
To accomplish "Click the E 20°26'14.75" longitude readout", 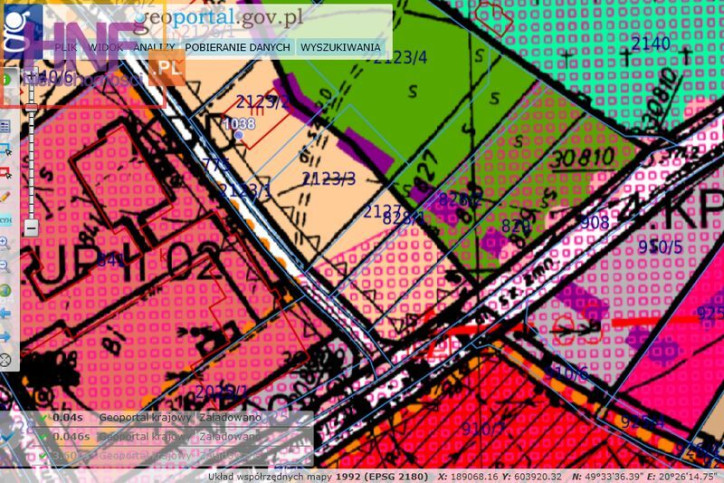I will coord(680,477).
